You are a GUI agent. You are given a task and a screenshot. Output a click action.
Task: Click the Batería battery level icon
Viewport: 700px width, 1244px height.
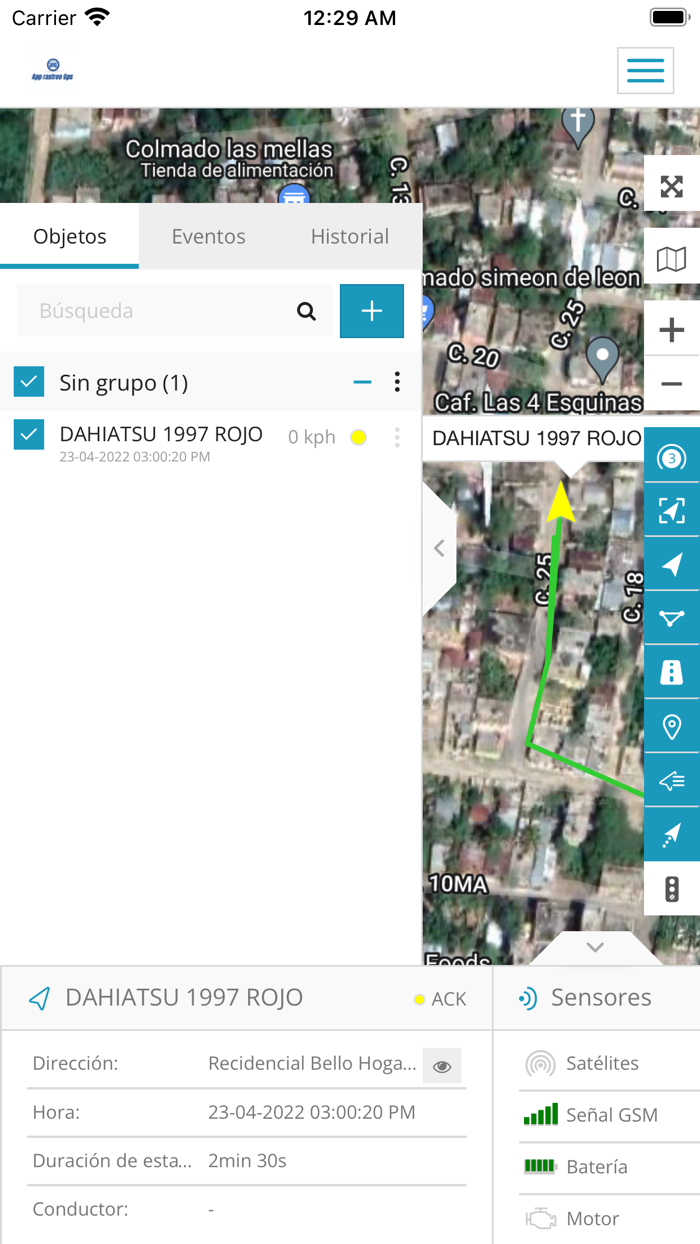pos(541,1166)
